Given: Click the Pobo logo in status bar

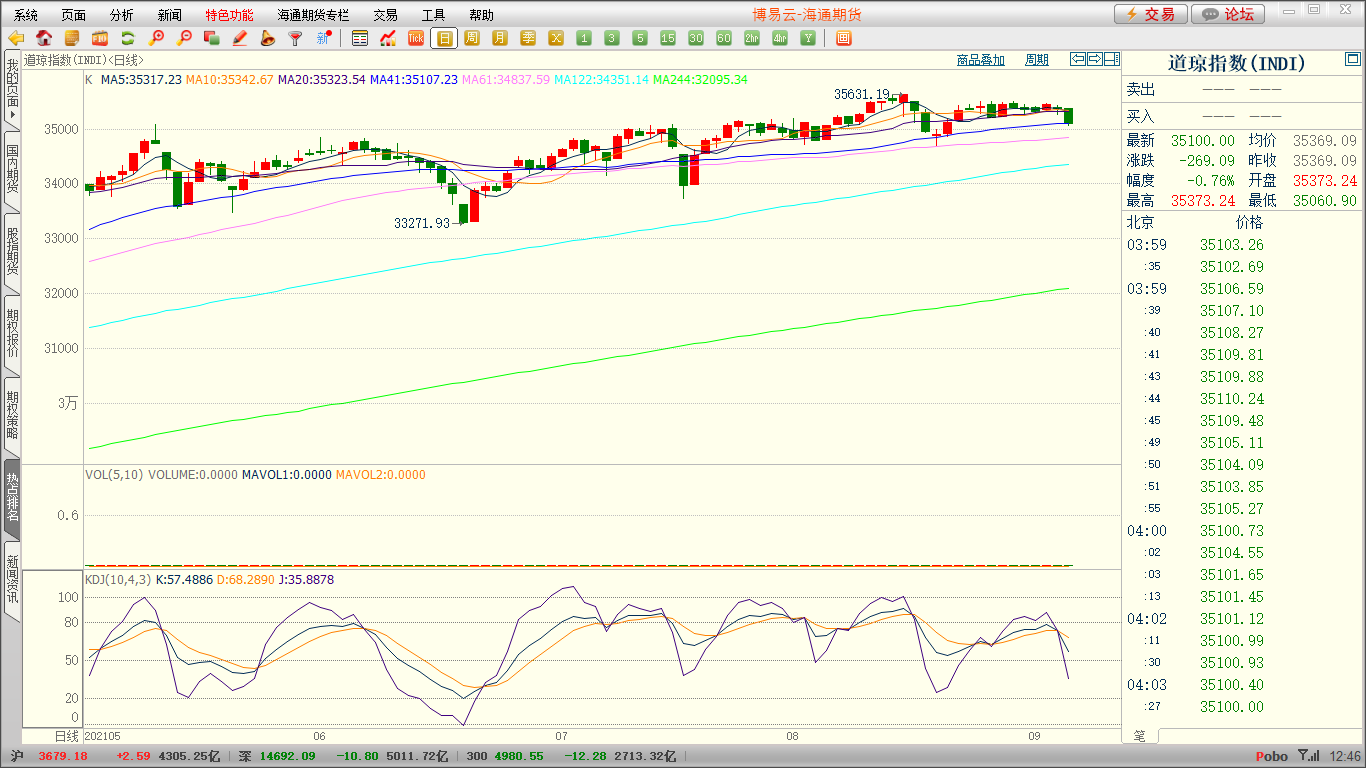Looking at the screenshot, I should pyautogui.click(x=1271, y=757).
